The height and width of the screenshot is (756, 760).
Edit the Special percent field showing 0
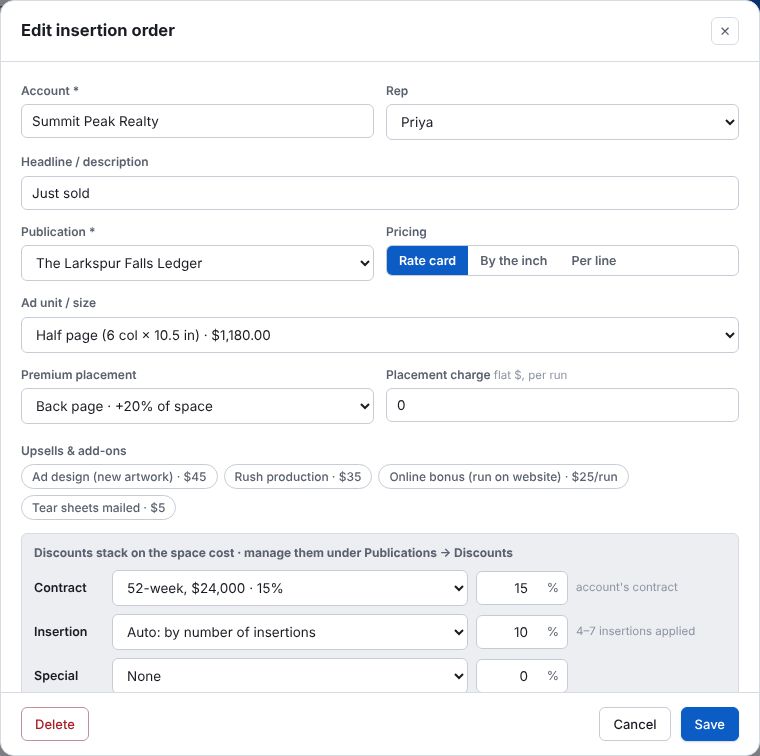tap(522, 676)
